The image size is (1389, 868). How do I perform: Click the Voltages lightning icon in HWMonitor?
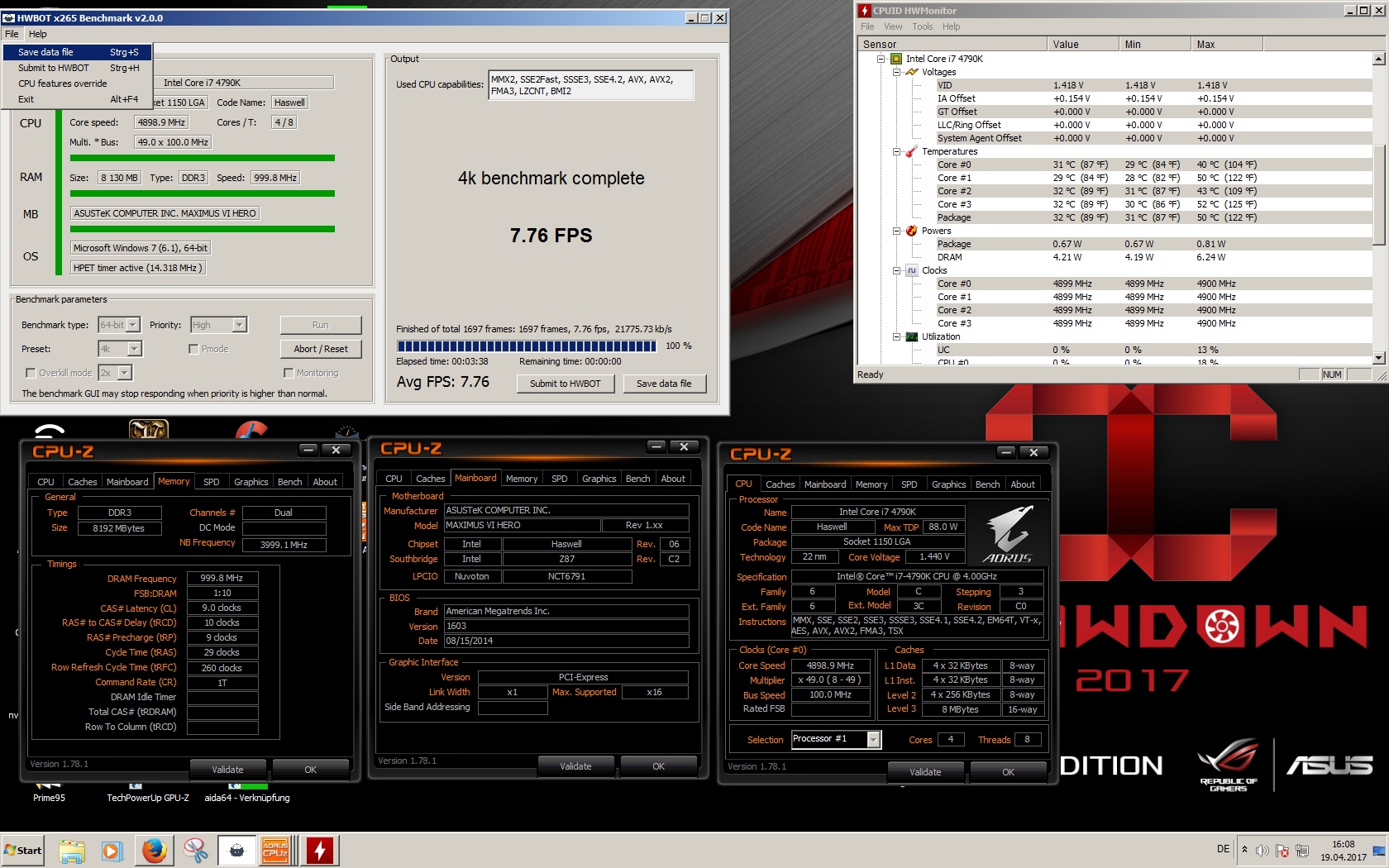(x=912, y=72)
